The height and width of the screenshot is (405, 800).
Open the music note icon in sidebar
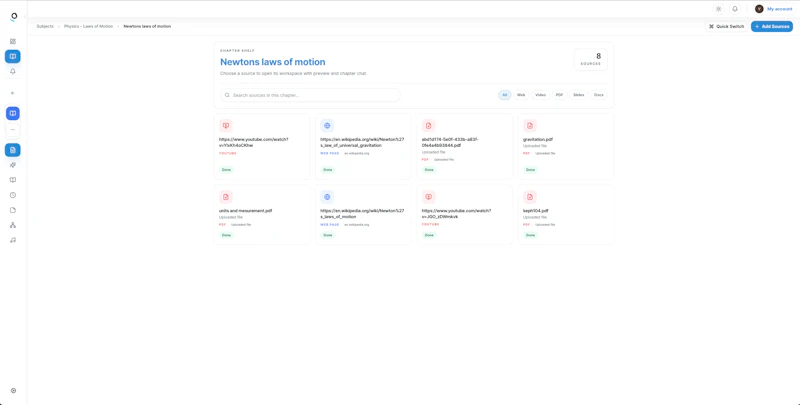tap(13, 240)
